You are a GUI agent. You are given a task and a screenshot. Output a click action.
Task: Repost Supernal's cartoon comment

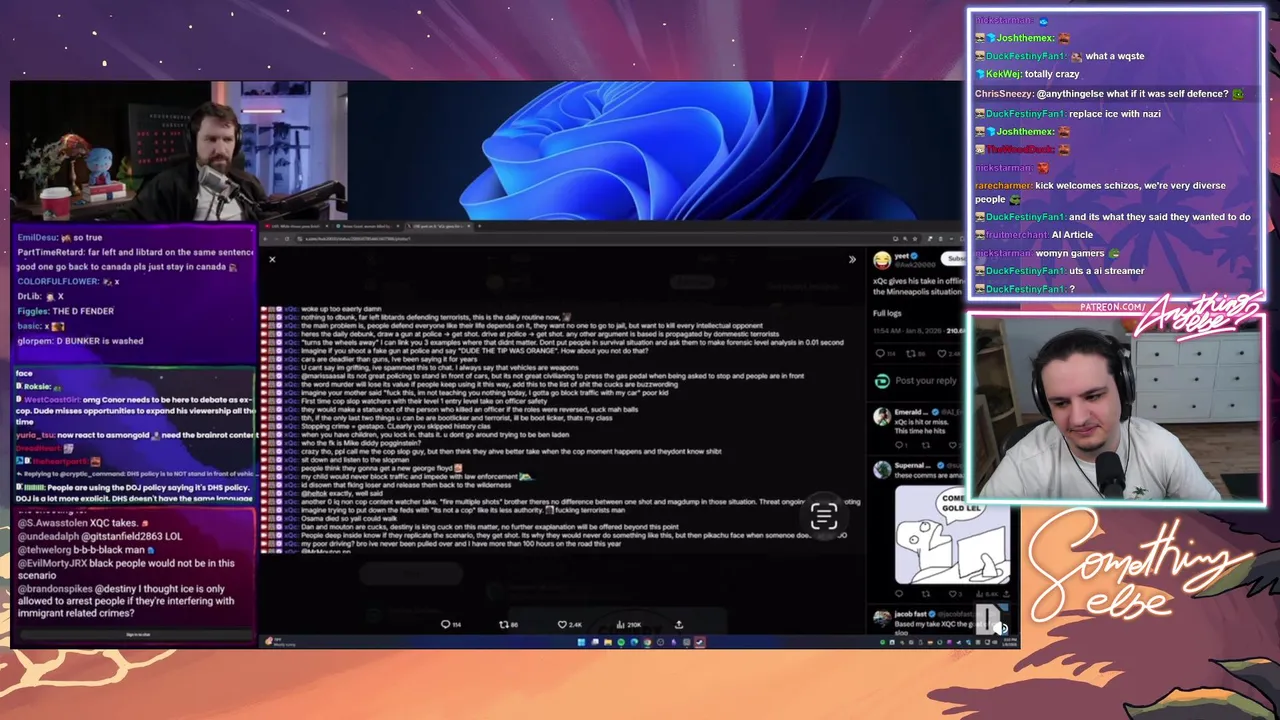926,594
